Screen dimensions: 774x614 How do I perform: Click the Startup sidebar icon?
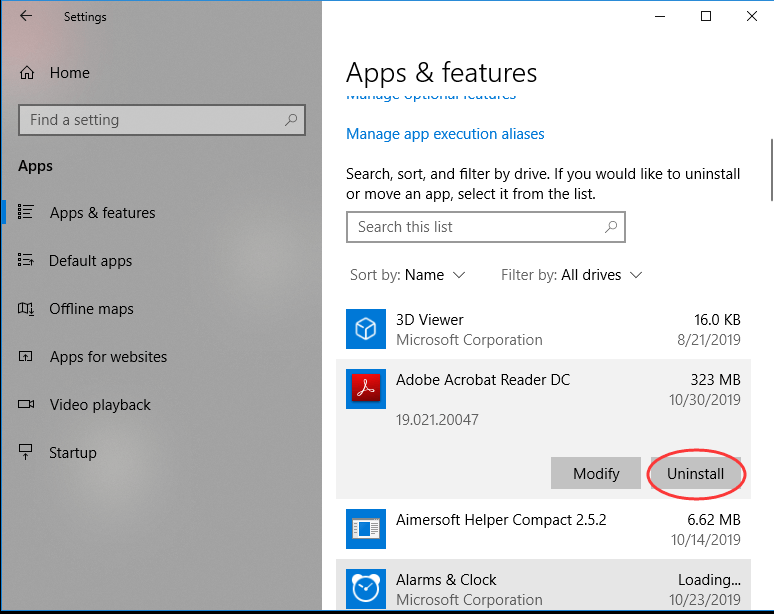tap(26, 452)
